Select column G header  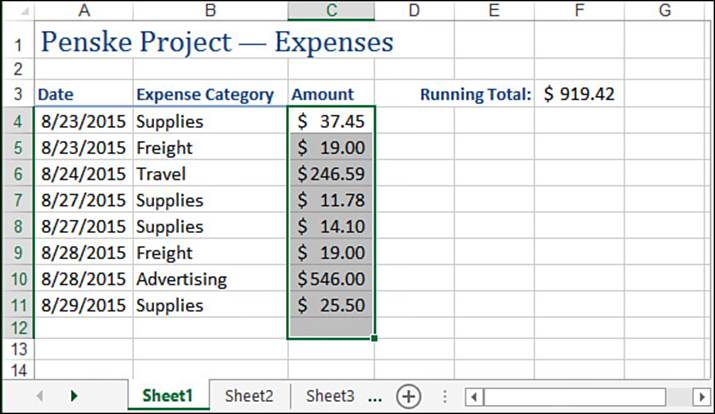(665, 10)
